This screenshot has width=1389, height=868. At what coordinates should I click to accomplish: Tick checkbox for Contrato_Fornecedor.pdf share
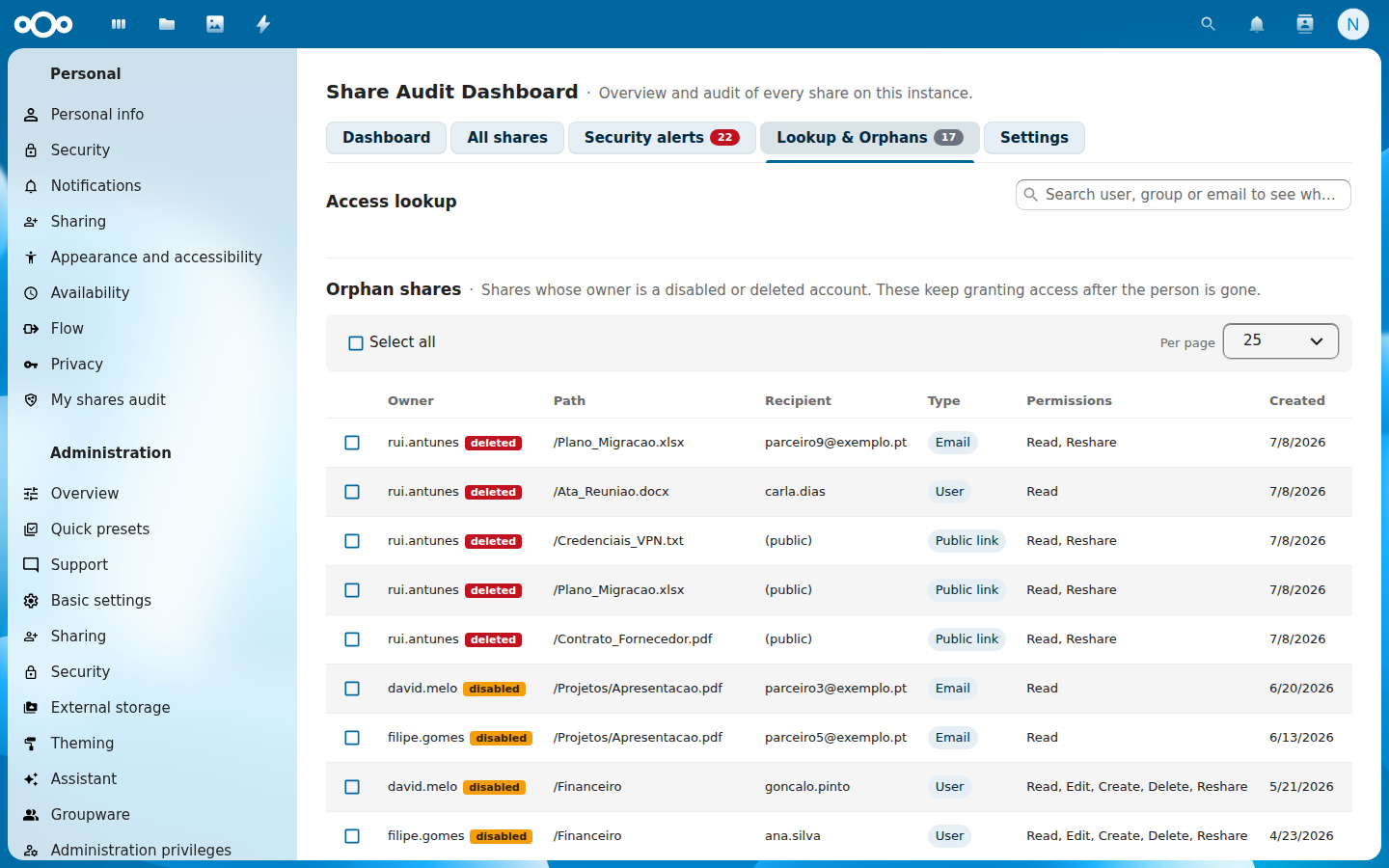click(352, 639)
